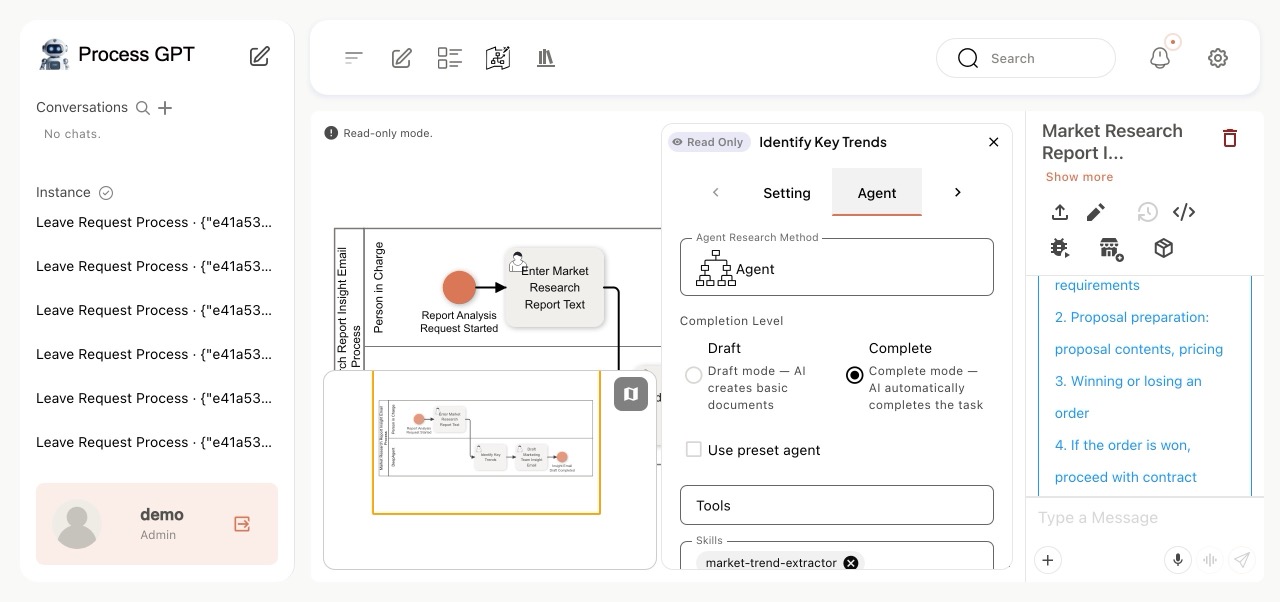Click the Instance check-circle icon
The width and height of the screenshot is (1280, 602).
click(x=106, y=193)
